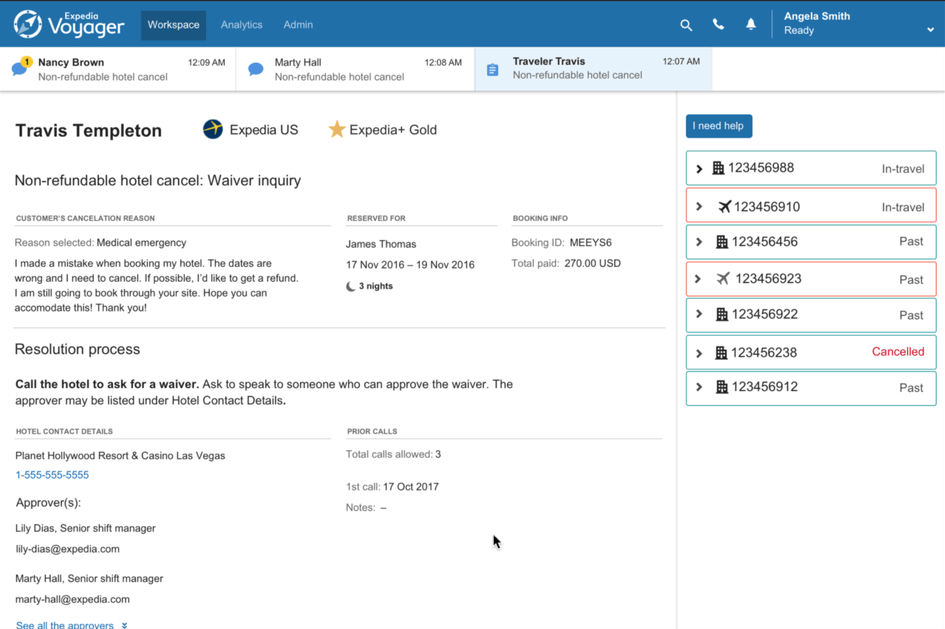This screenshot has width=945, height=629.
Task: Click the phone icon in top bar
Action: [718, 25]
